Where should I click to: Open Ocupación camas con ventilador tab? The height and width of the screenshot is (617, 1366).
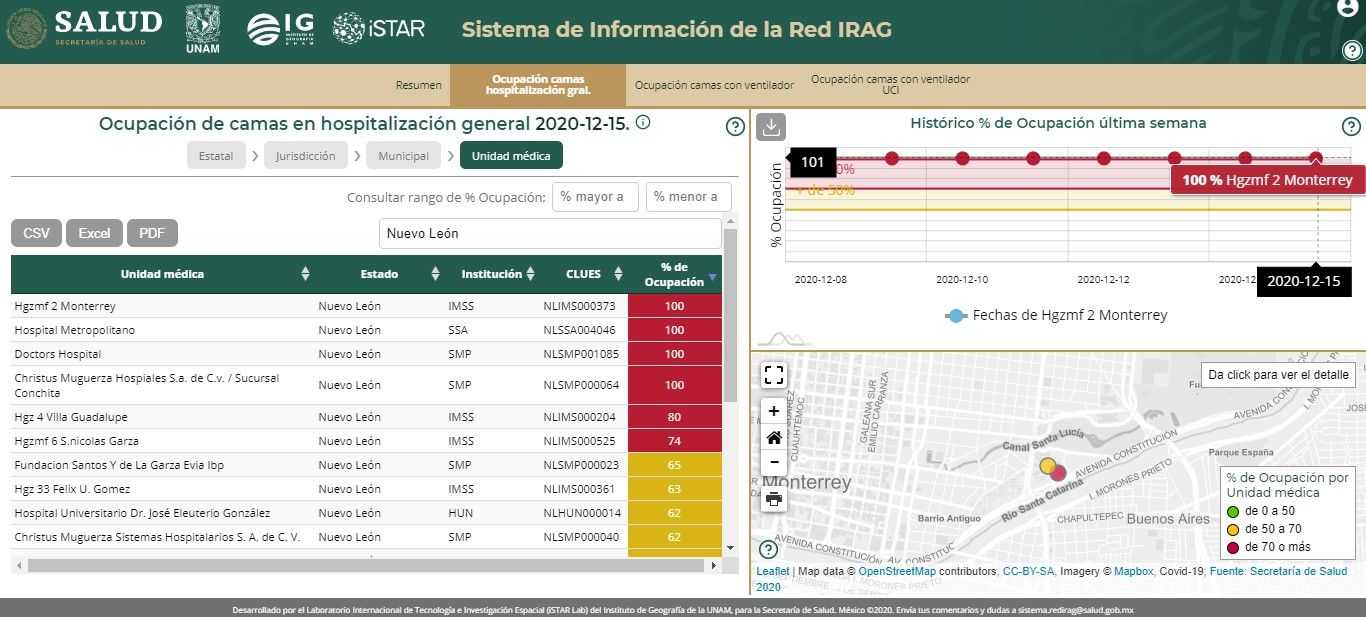tap(714, 85)
